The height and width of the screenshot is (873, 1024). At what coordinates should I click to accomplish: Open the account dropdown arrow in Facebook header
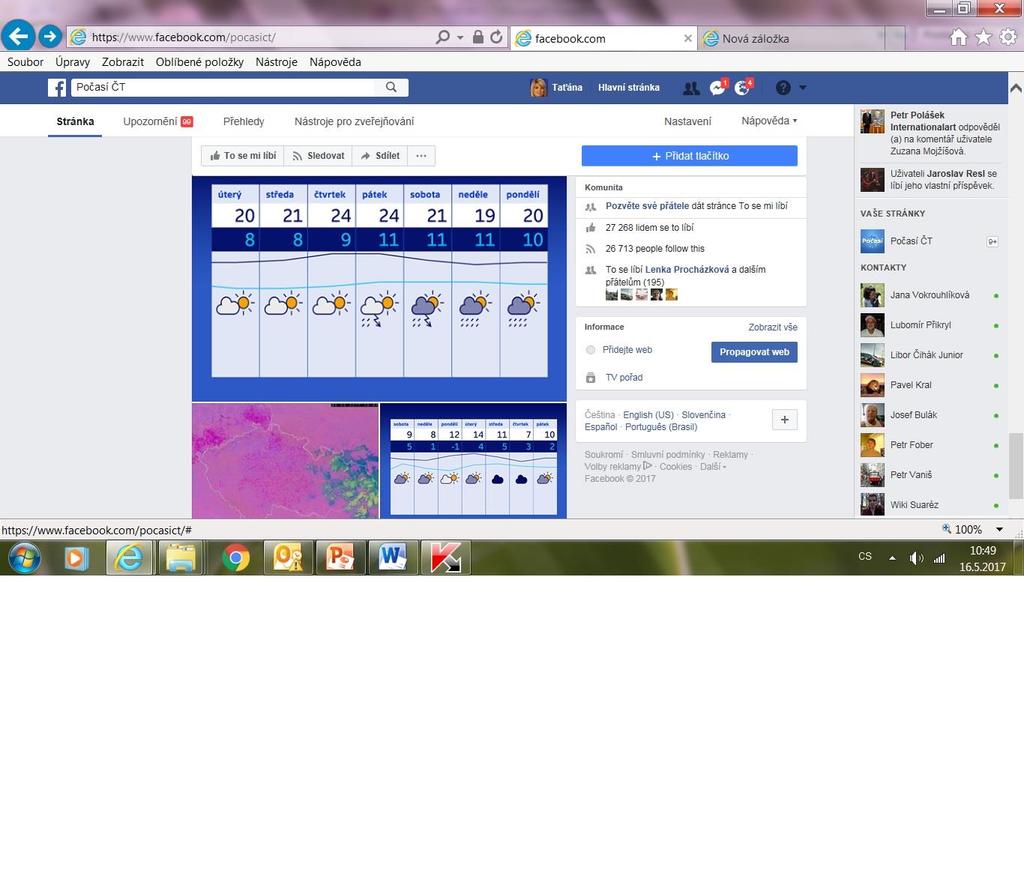[x=803, y=87]
